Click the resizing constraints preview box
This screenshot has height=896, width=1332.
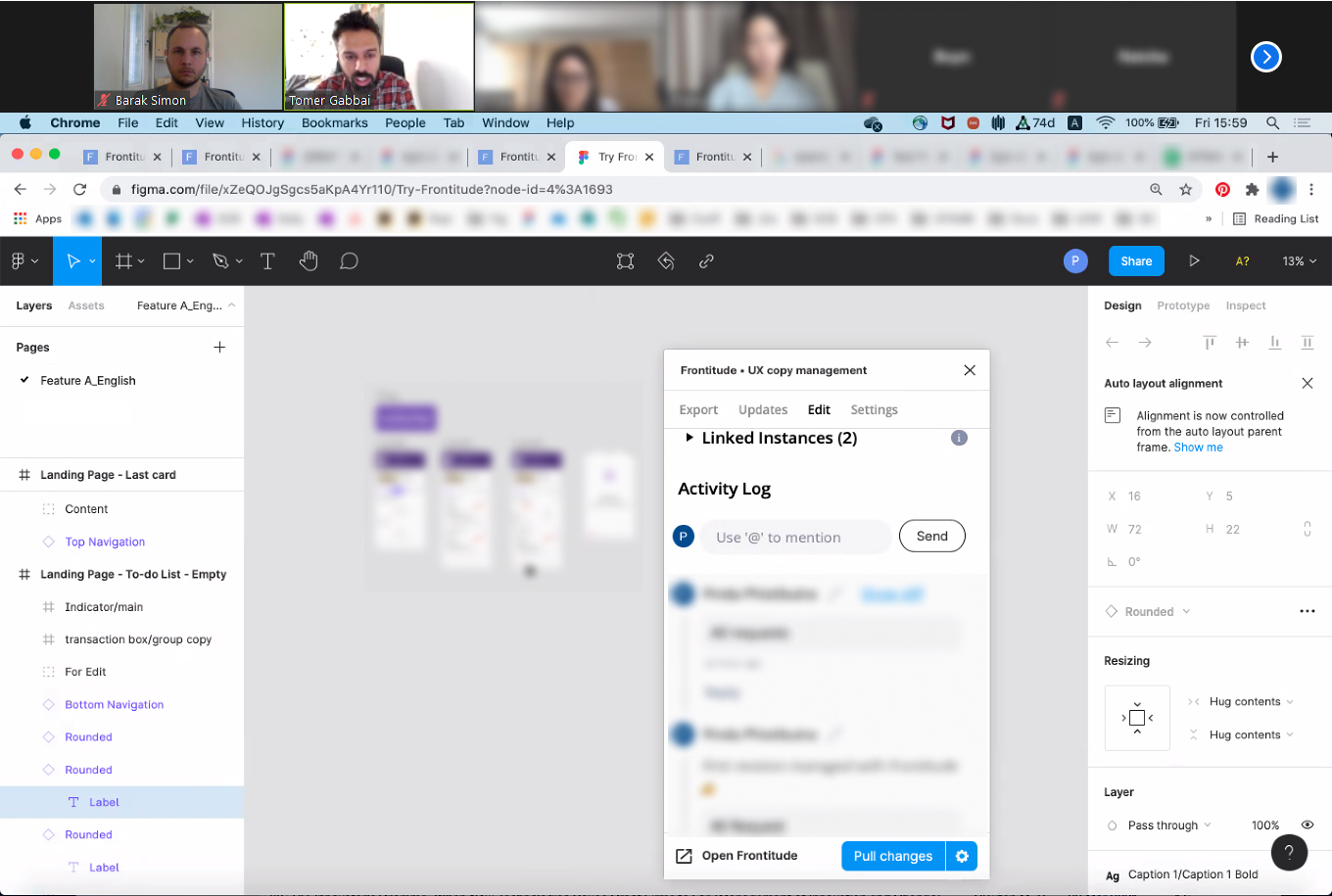point(1137,718)
